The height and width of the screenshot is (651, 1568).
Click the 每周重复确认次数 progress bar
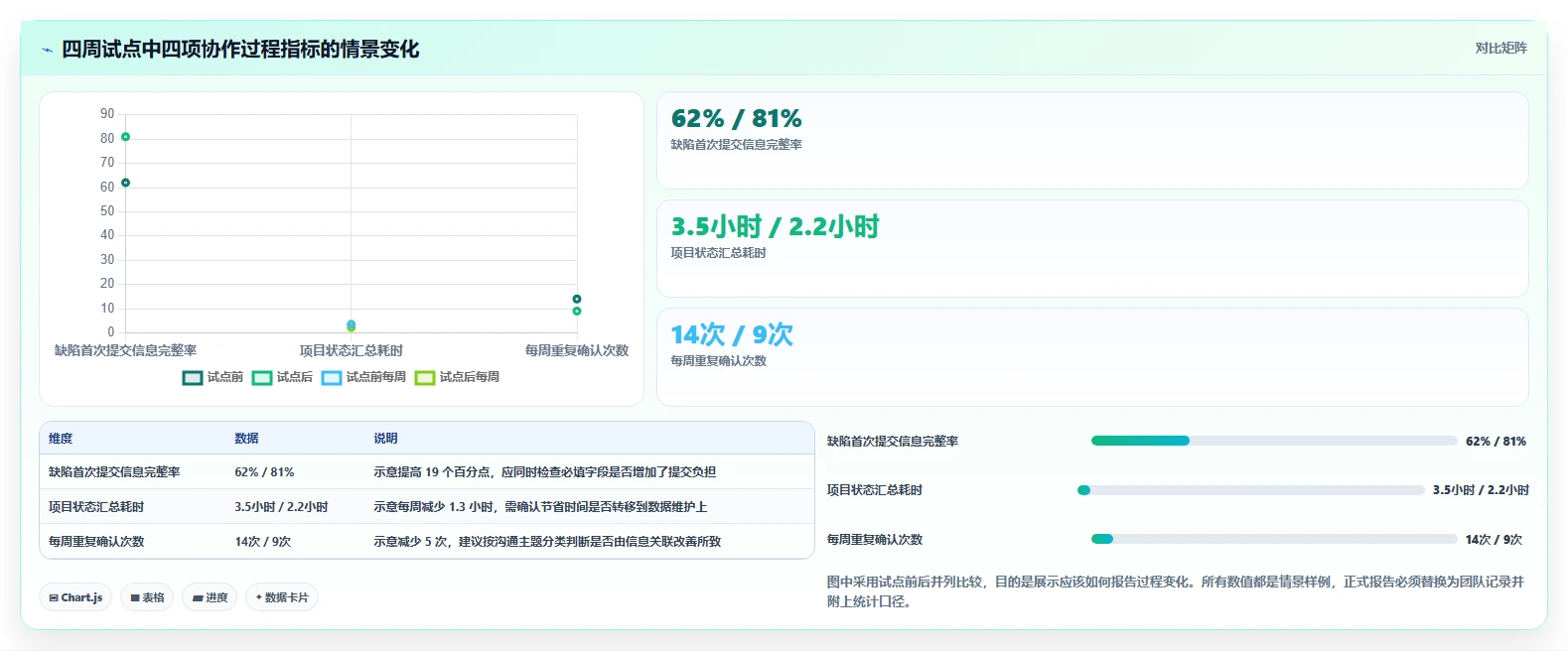[x=1274, y=539]
